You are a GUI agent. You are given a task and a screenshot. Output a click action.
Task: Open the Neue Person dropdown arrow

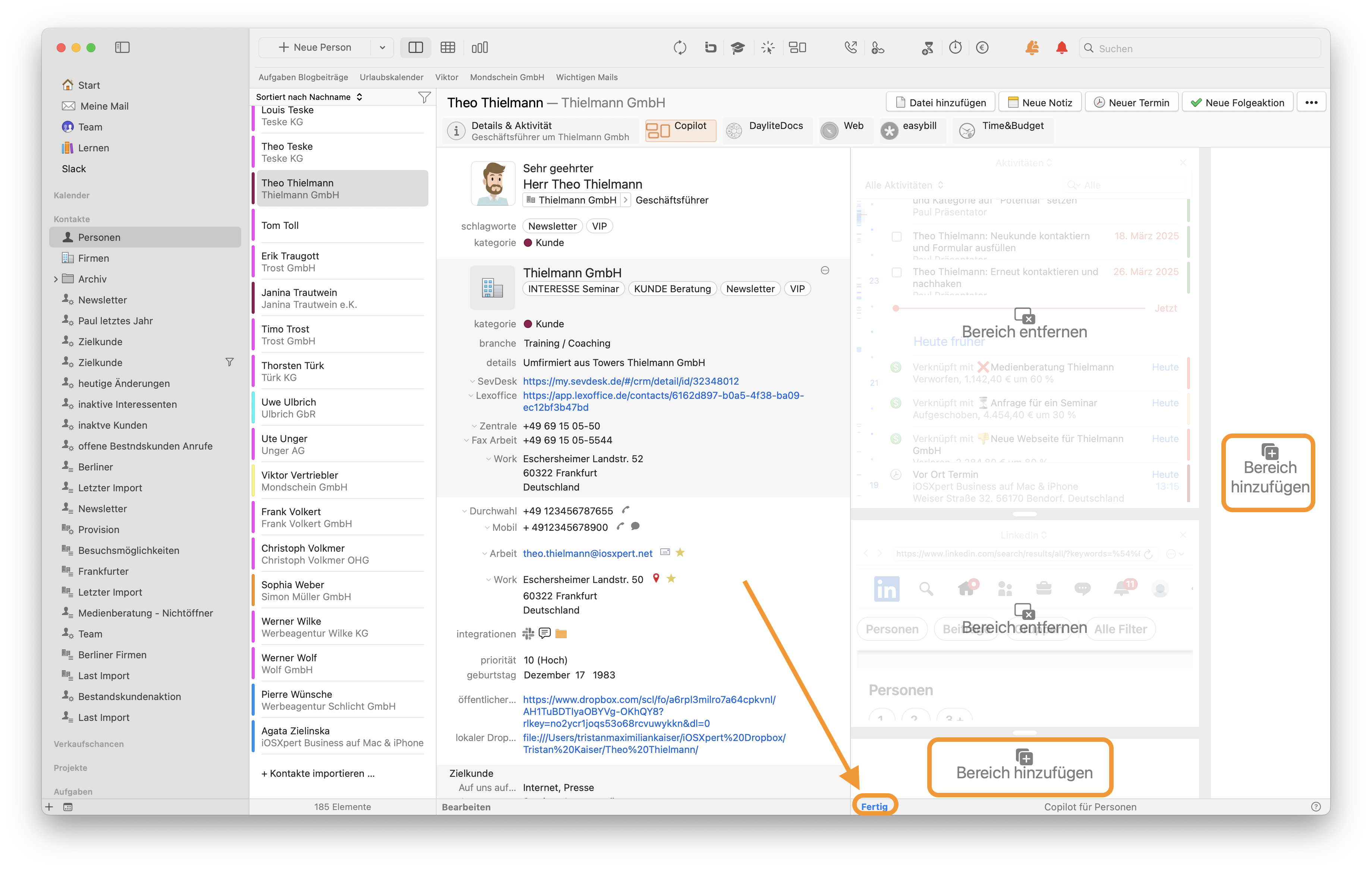point(382,48)
